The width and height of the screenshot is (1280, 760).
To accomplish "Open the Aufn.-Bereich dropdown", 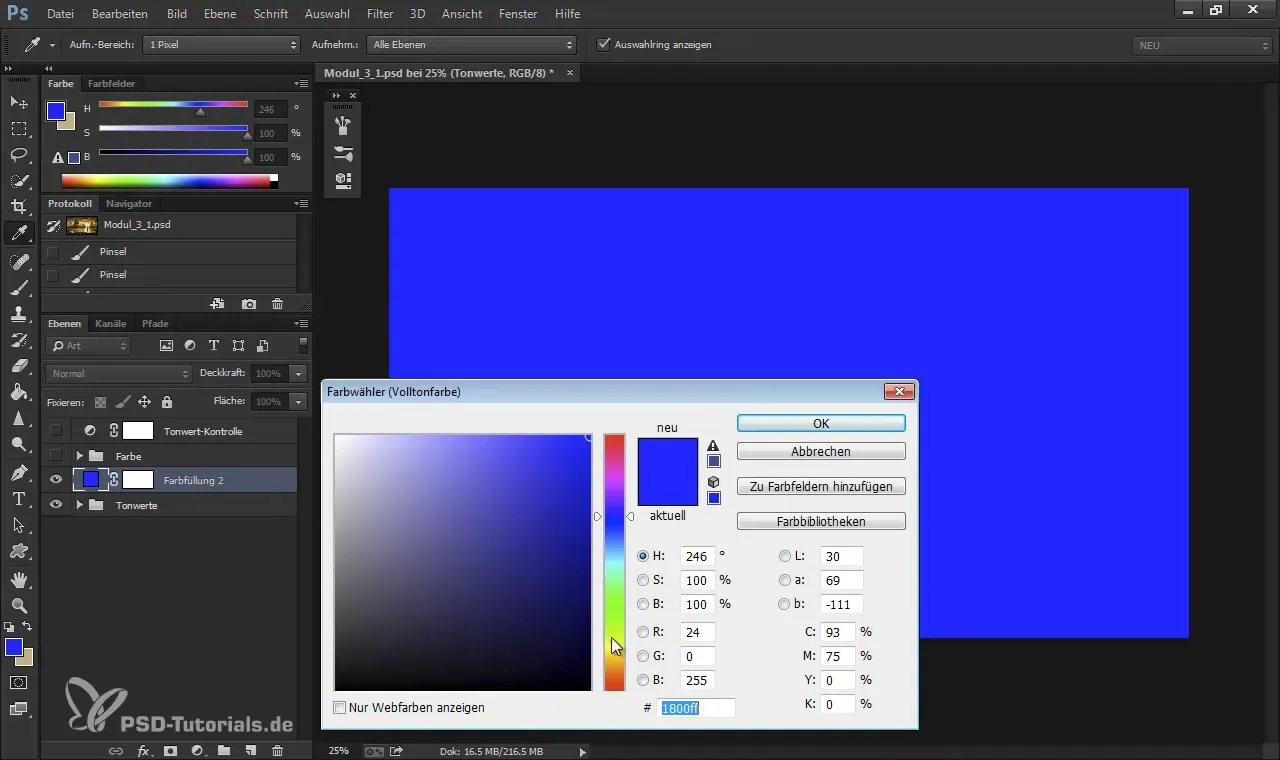I will (x=222, y=45).
